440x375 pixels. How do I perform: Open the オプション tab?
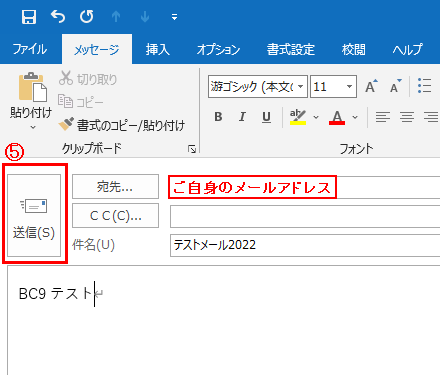pos(219,49)
